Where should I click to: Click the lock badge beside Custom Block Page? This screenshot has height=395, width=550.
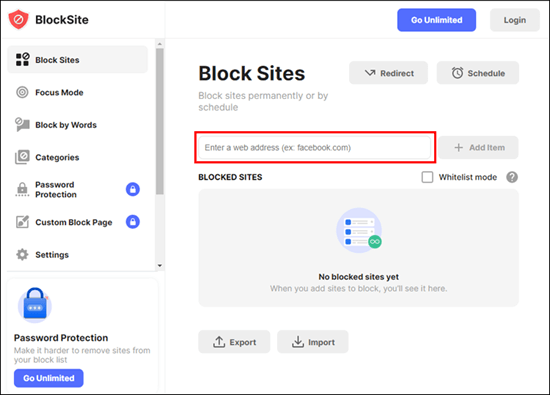[133, 222]
